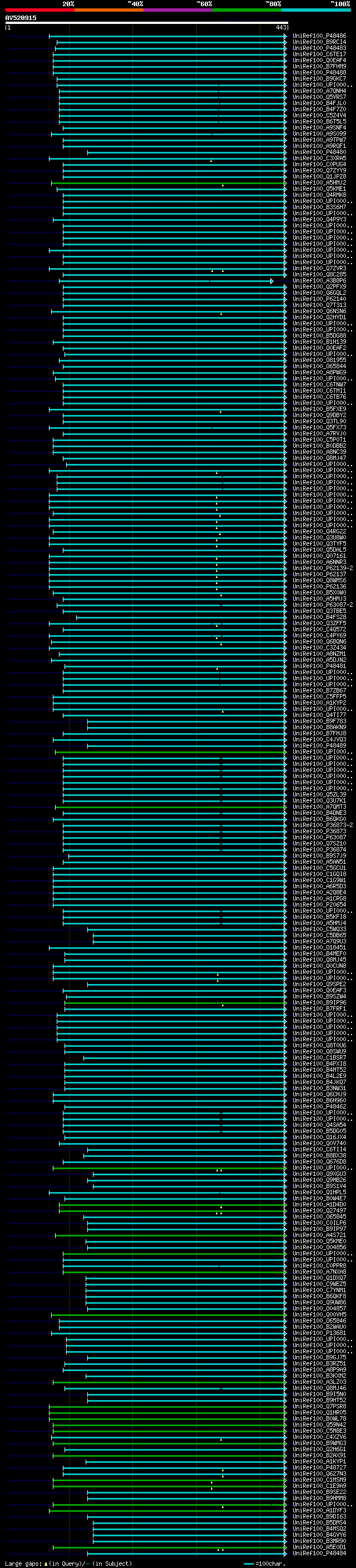Select hit label UniRef100_Q2PFX9
This screenshot has width=356, height=1568.
coord(319,286)
